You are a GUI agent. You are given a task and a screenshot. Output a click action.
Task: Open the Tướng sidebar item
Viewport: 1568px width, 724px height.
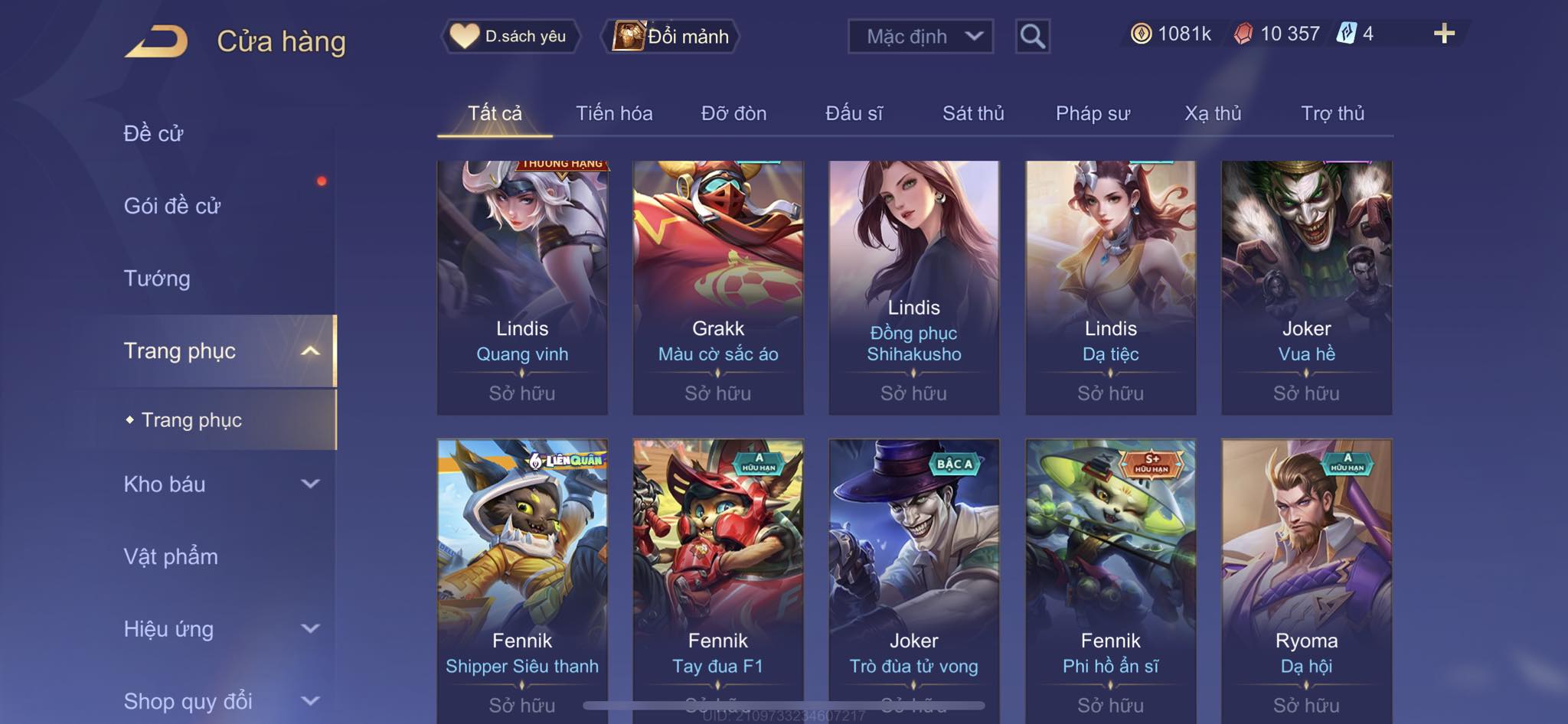point(157,279)
